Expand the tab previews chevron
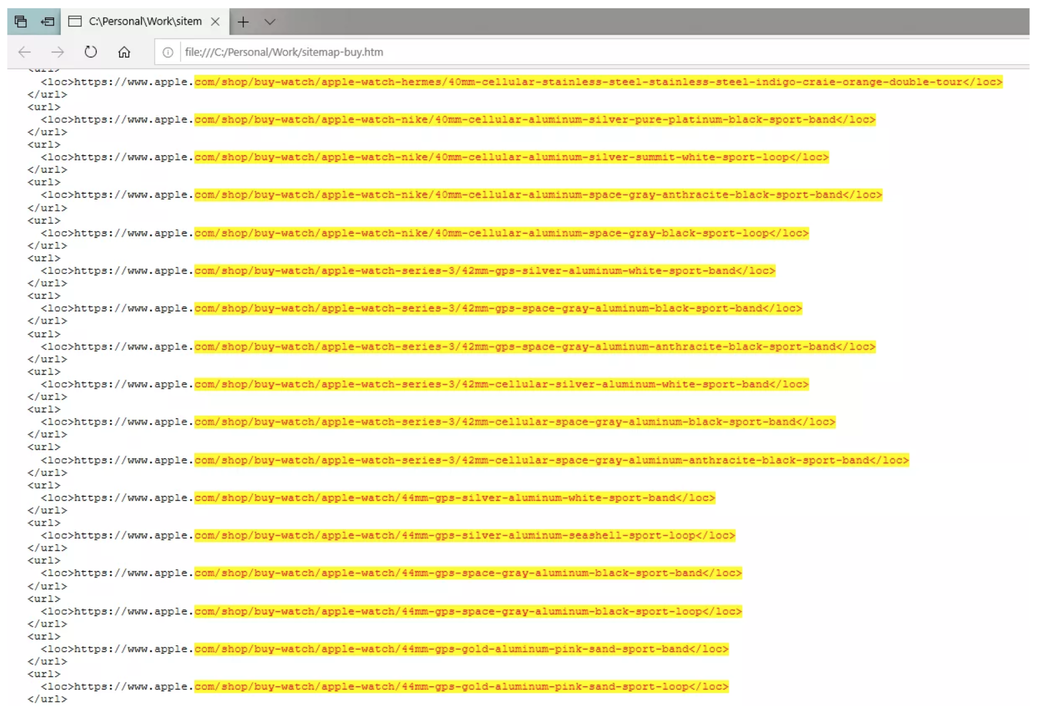The image size is (1043, 720). (269, 22)
